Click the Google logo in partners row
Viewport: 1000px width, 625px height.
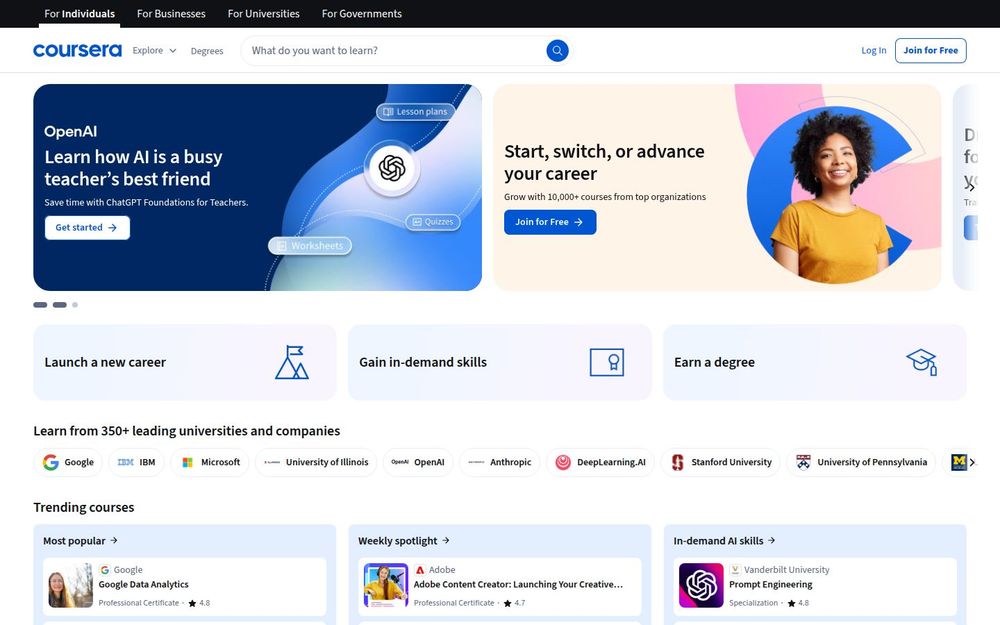tap(51, 462)
